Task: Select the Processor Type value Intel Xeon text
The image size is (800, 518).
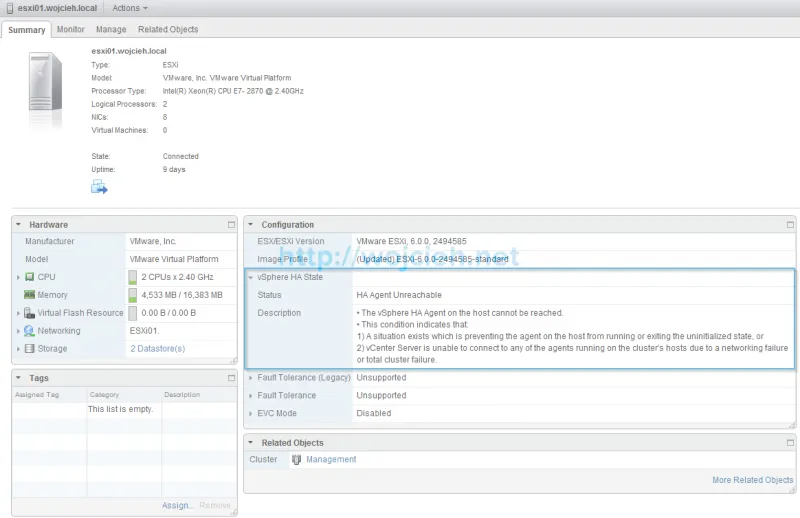Action: (233, 91)
